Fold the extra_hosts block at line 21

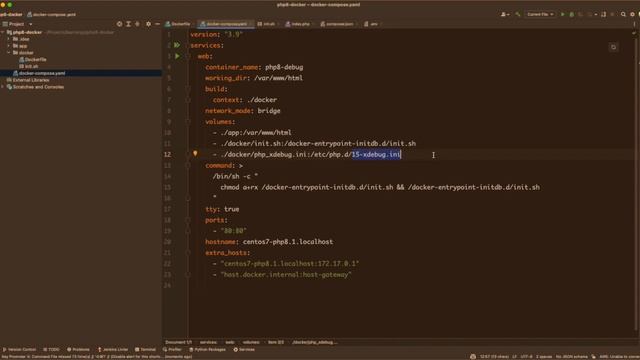[x=188, y=253]
